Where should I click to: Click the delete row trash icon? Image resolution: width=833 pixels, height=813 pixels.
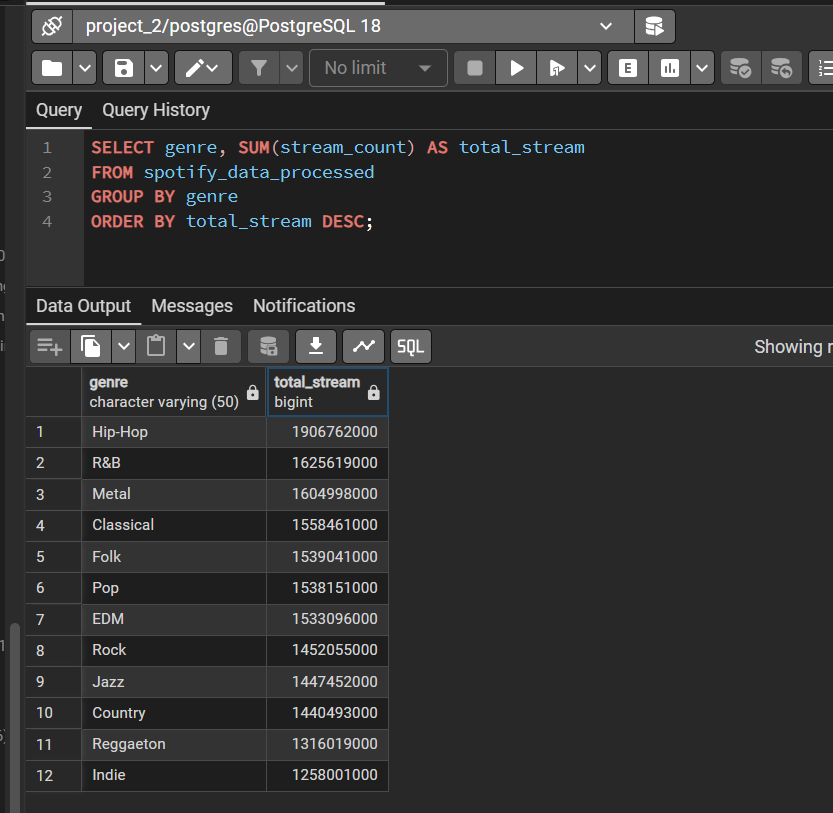coord(221,346)
